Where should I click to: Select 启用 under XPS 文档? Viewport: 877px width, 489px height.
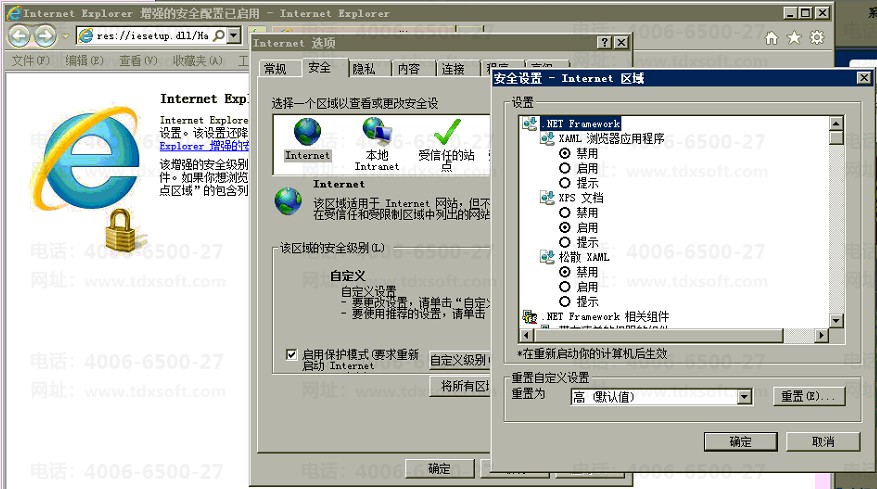[565, 227]
